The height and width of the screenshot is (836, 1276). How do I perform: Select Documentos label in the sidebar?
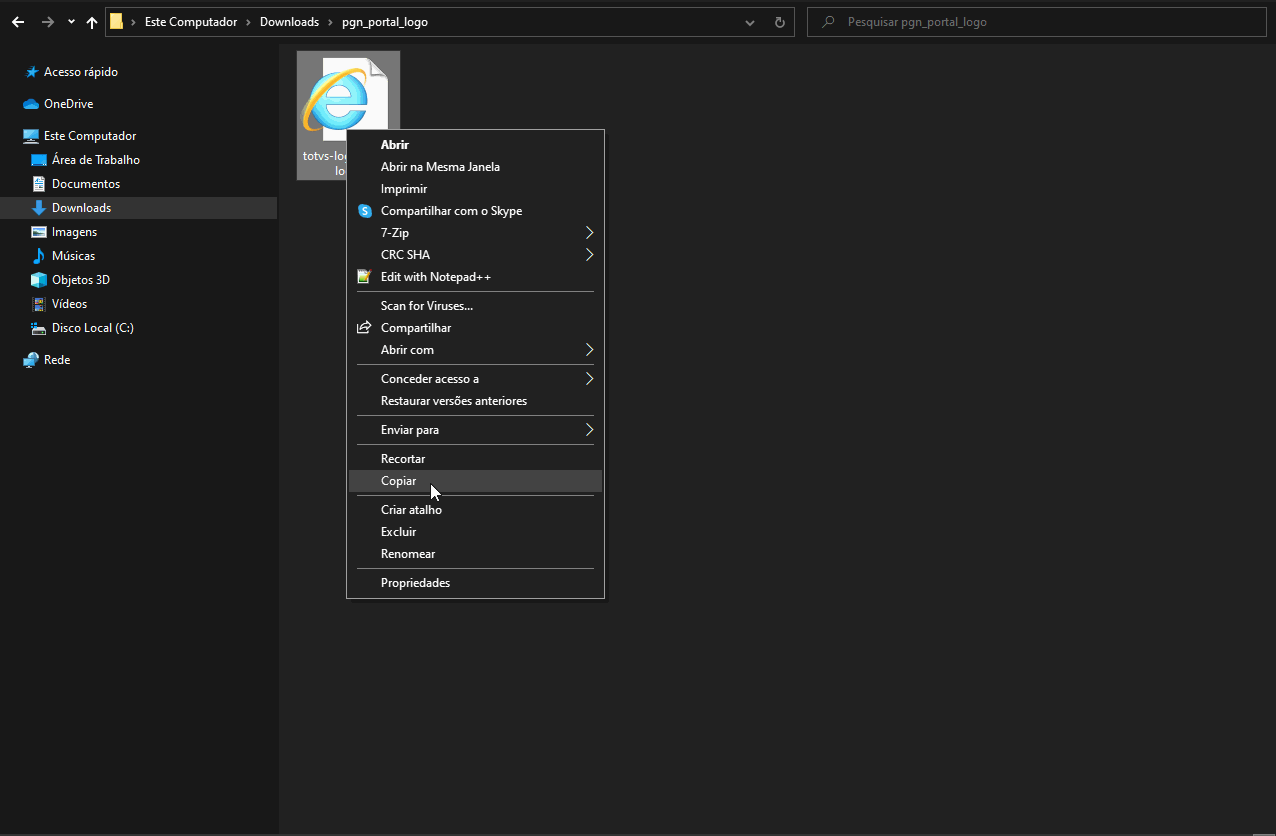[x=86, y=184]
